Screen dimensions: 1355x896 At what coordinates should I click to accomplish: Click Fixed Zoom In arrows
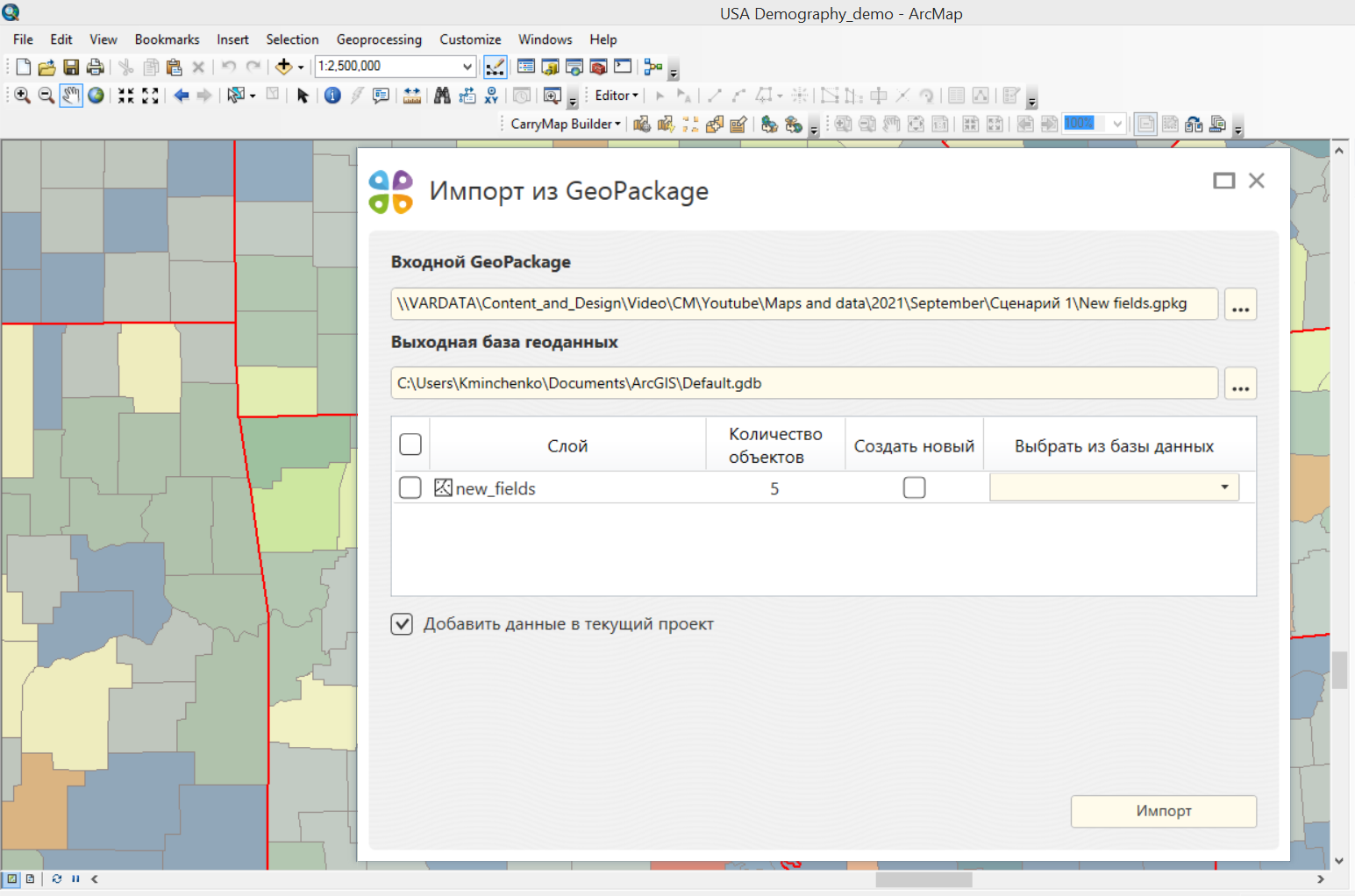pos(126,96)
